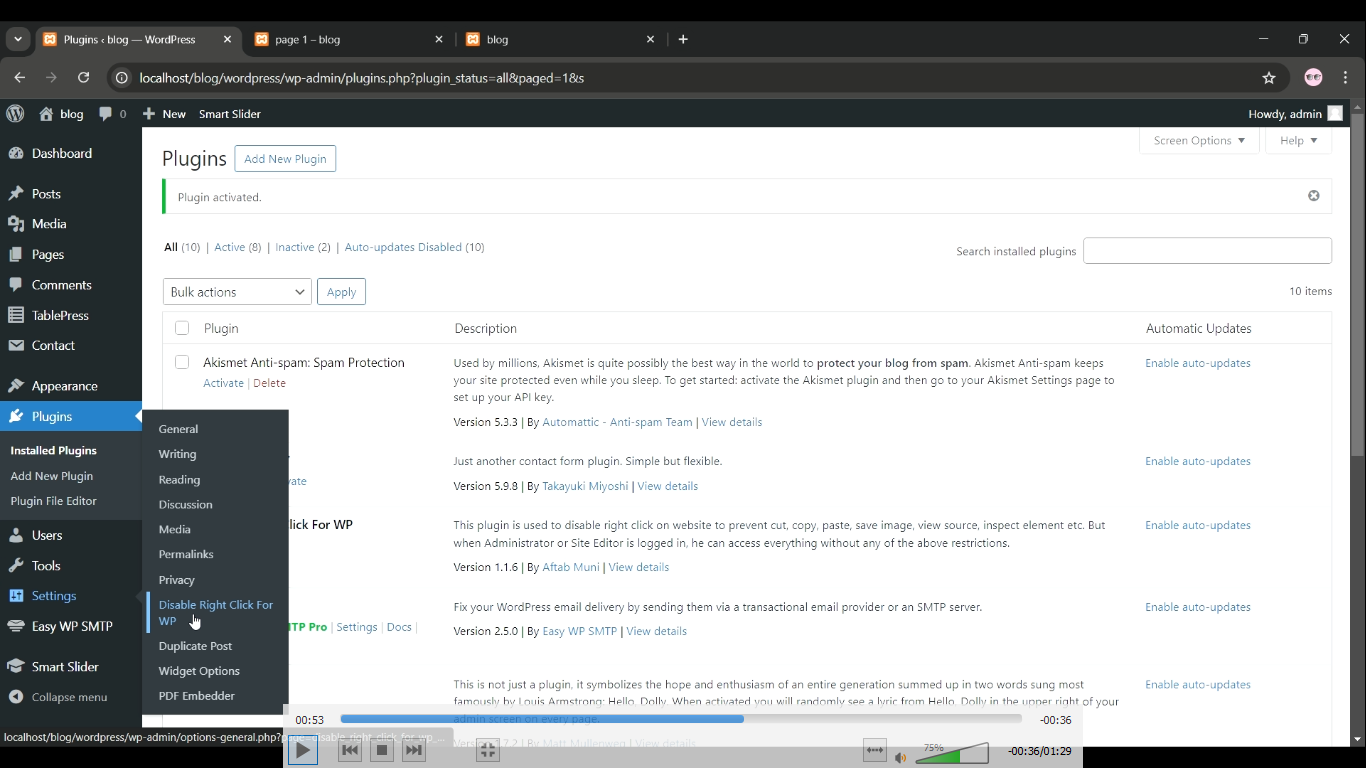Screen dimensions: 1366x768
Task: Open Smart Slider in sidebar
Action: pyautogui.click(x=65, y=667)
